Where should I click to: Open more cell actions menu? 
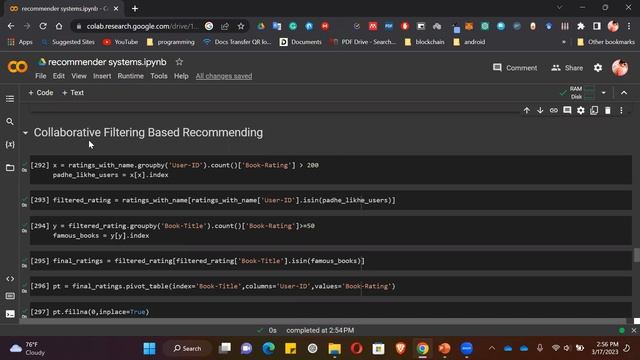click(x=621, y=110)
